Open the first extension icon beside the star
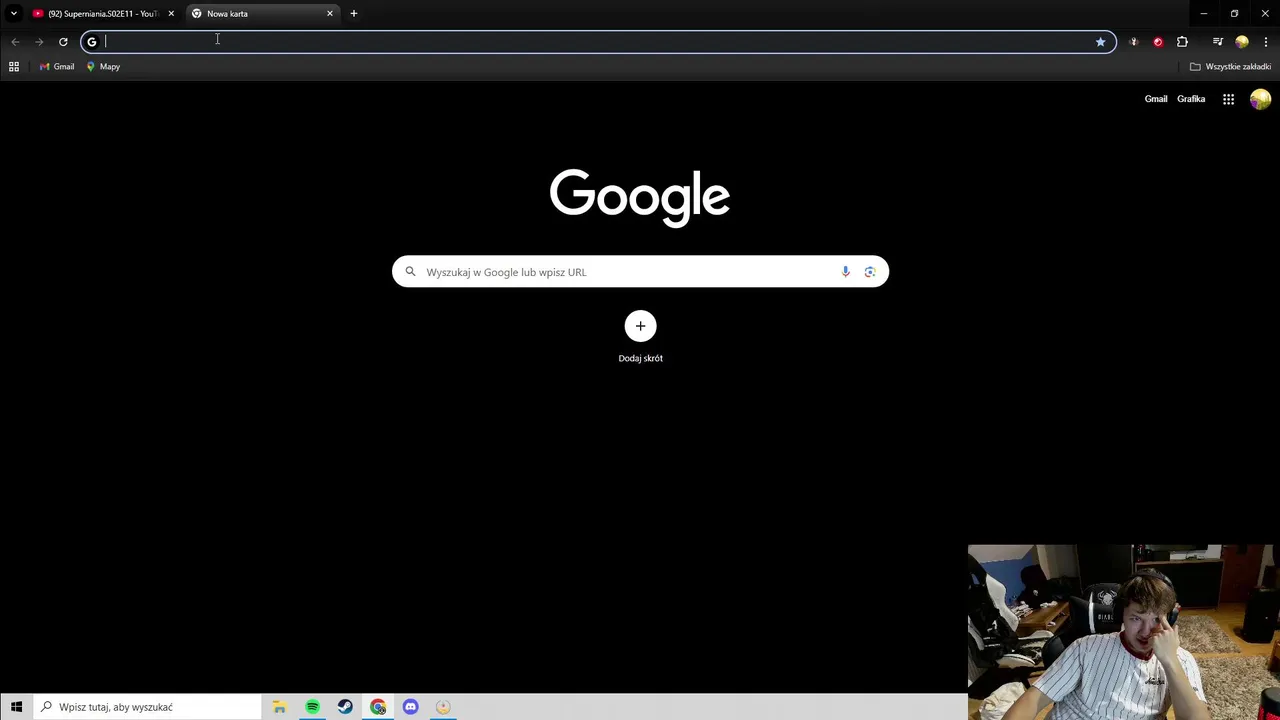1280x720 pixels. coord(1133,42)
